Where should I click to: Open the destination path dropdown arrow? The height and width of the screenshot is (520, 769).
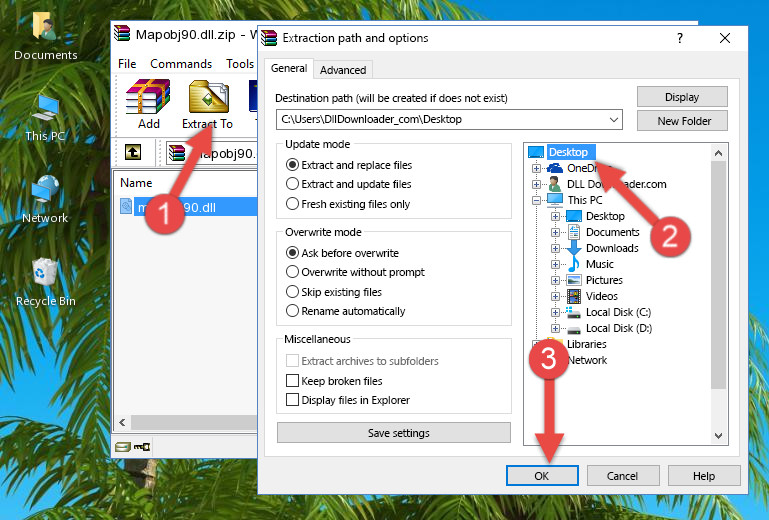point(614,119)
